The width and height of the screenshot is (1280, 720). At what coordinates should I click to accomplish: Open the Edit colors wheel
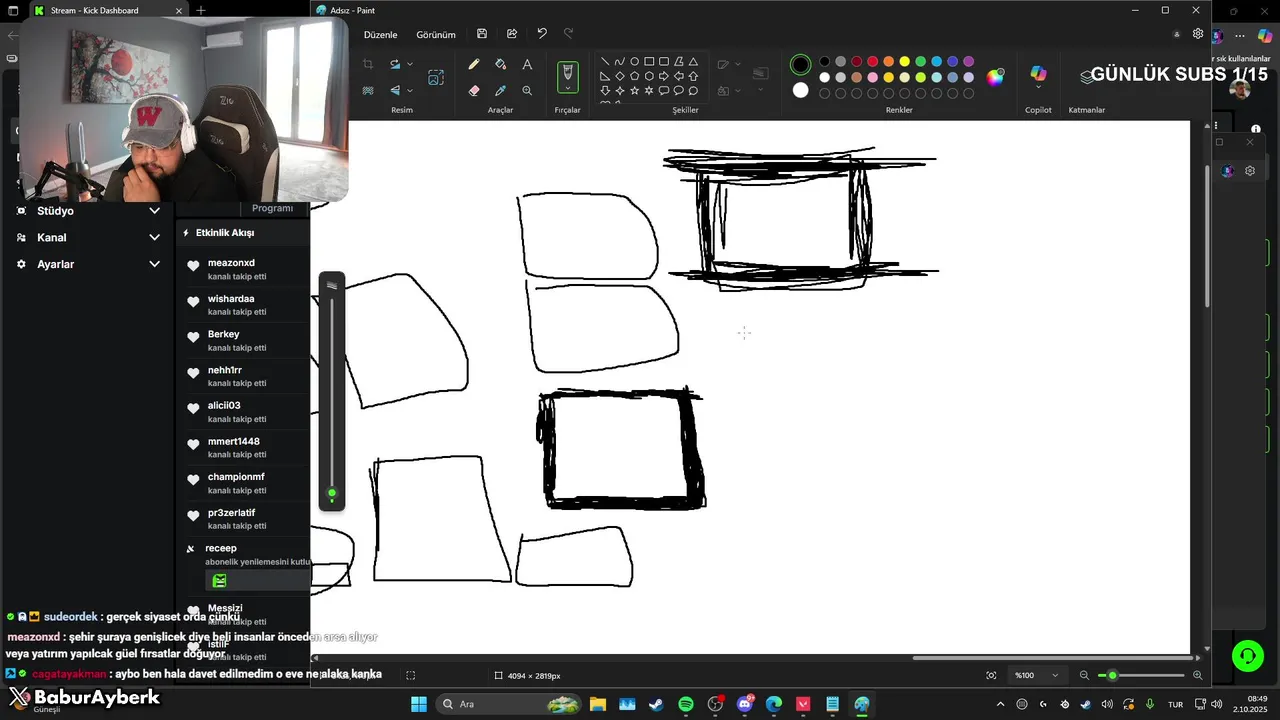(x=995, y=77)
